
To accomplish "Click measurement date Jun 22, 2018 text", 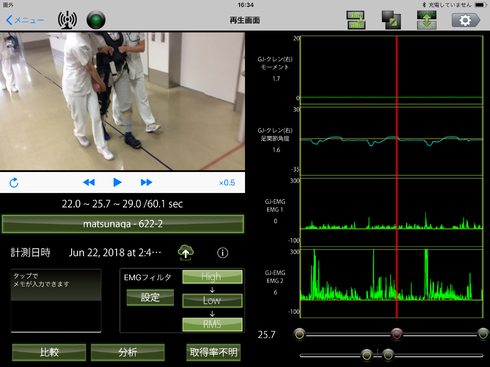I will pyautogui.click(x=115, y=253).
